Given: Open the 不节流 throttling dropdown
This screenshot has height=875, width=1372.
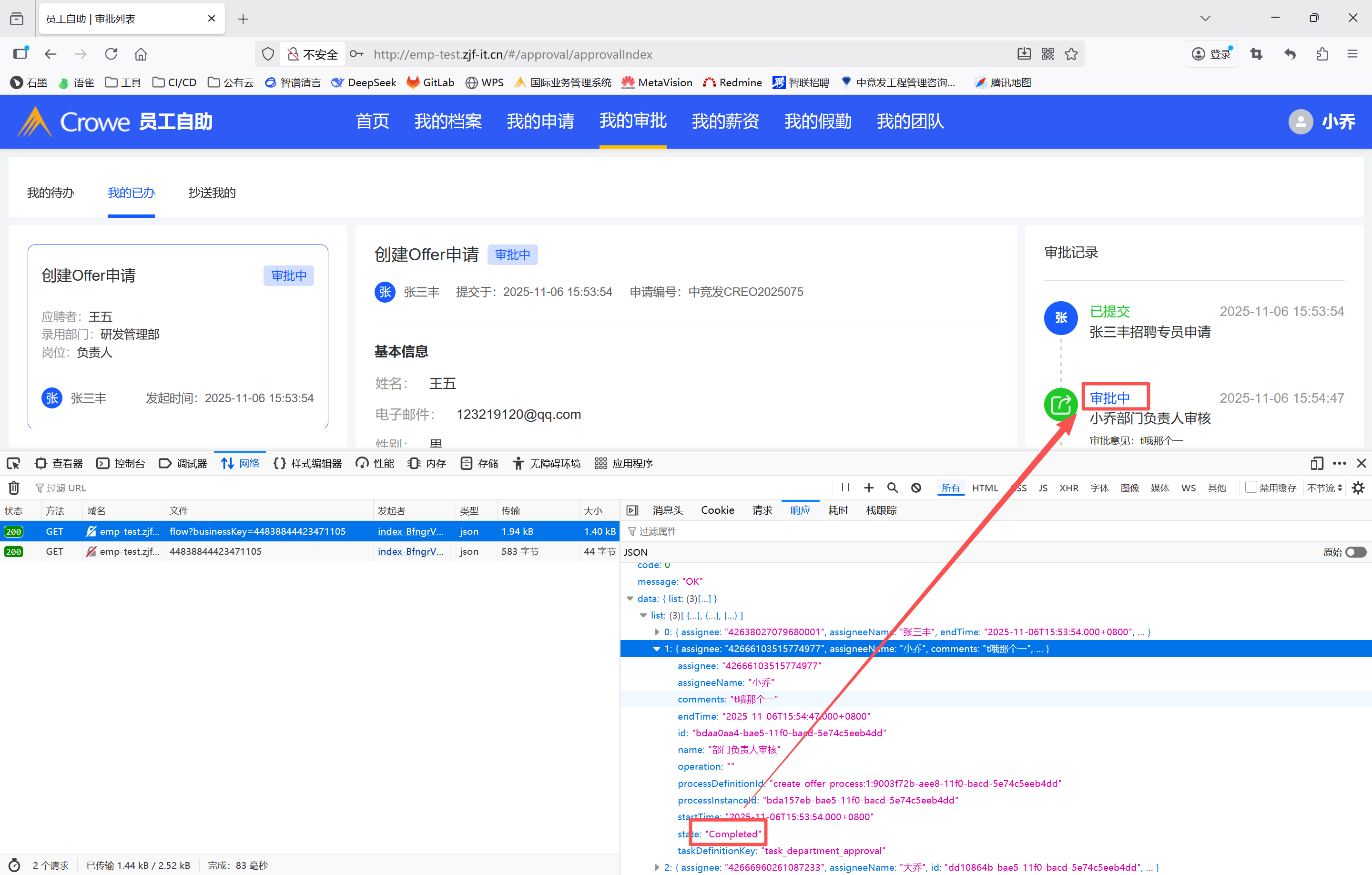Looking at the screenshot, I should [x=1324, y=488].
